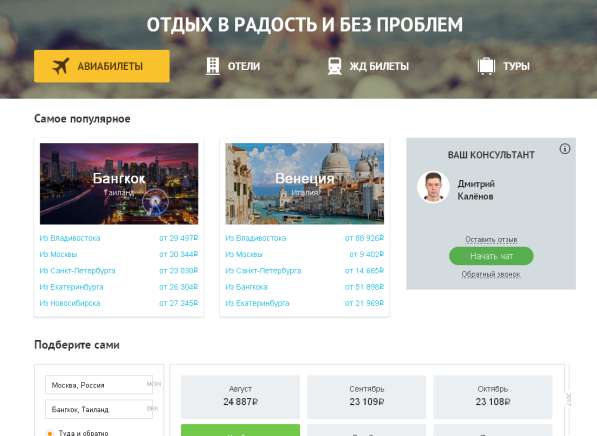Choose Венеция flight Из Санкт-Петербурга

(263, 271)
